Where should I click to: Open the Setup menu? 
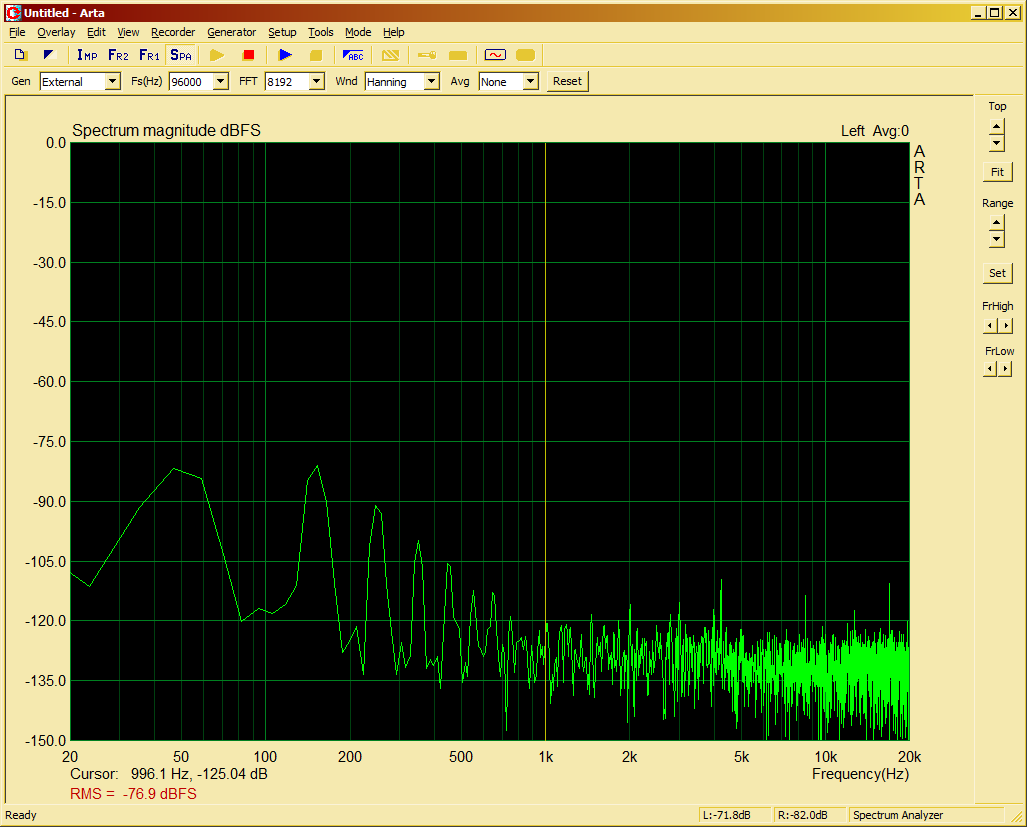(x=282, y=32)
